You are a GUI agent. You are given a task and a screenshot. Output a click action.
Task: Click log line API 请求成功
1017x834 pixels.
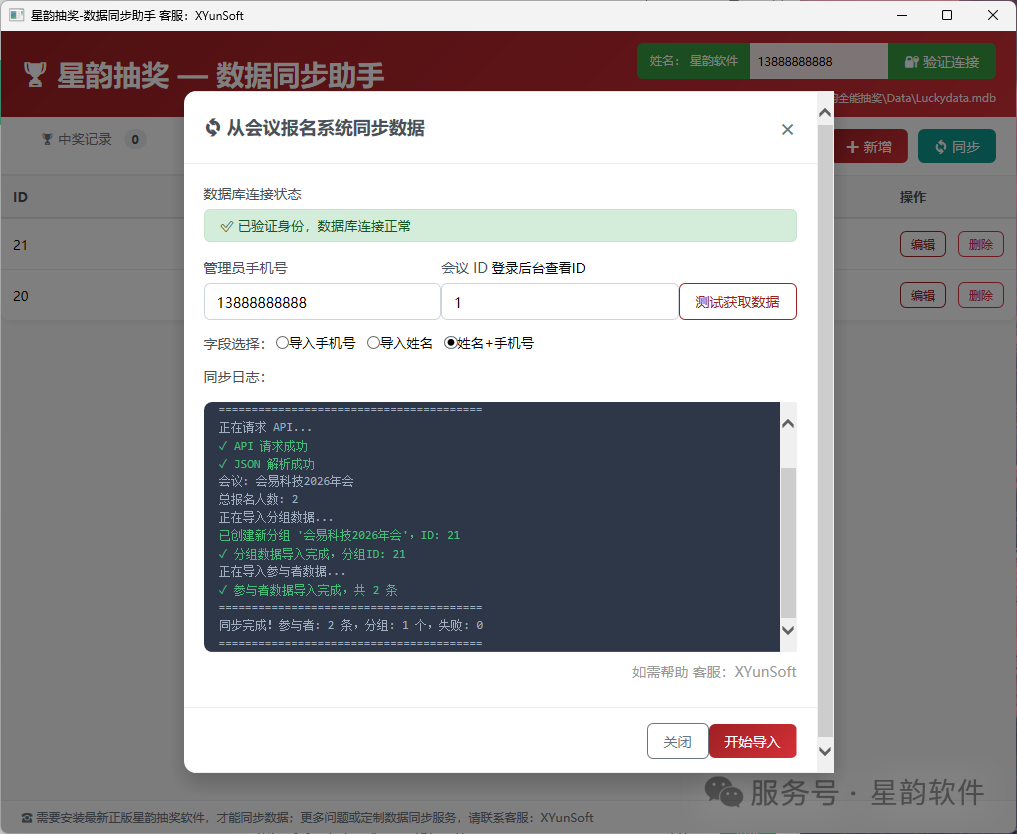(263, 446)
